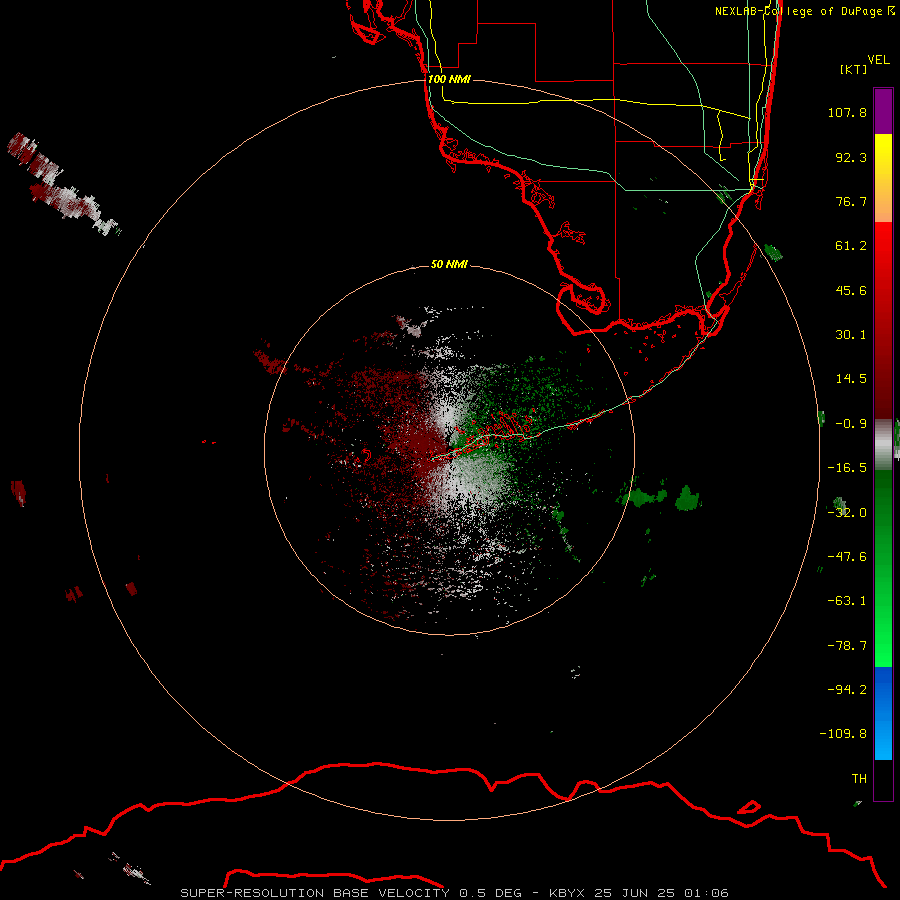Click the 50 NMI range ring label
The width and height of the screenshot is (900, 900).
[x=449, y=264]
